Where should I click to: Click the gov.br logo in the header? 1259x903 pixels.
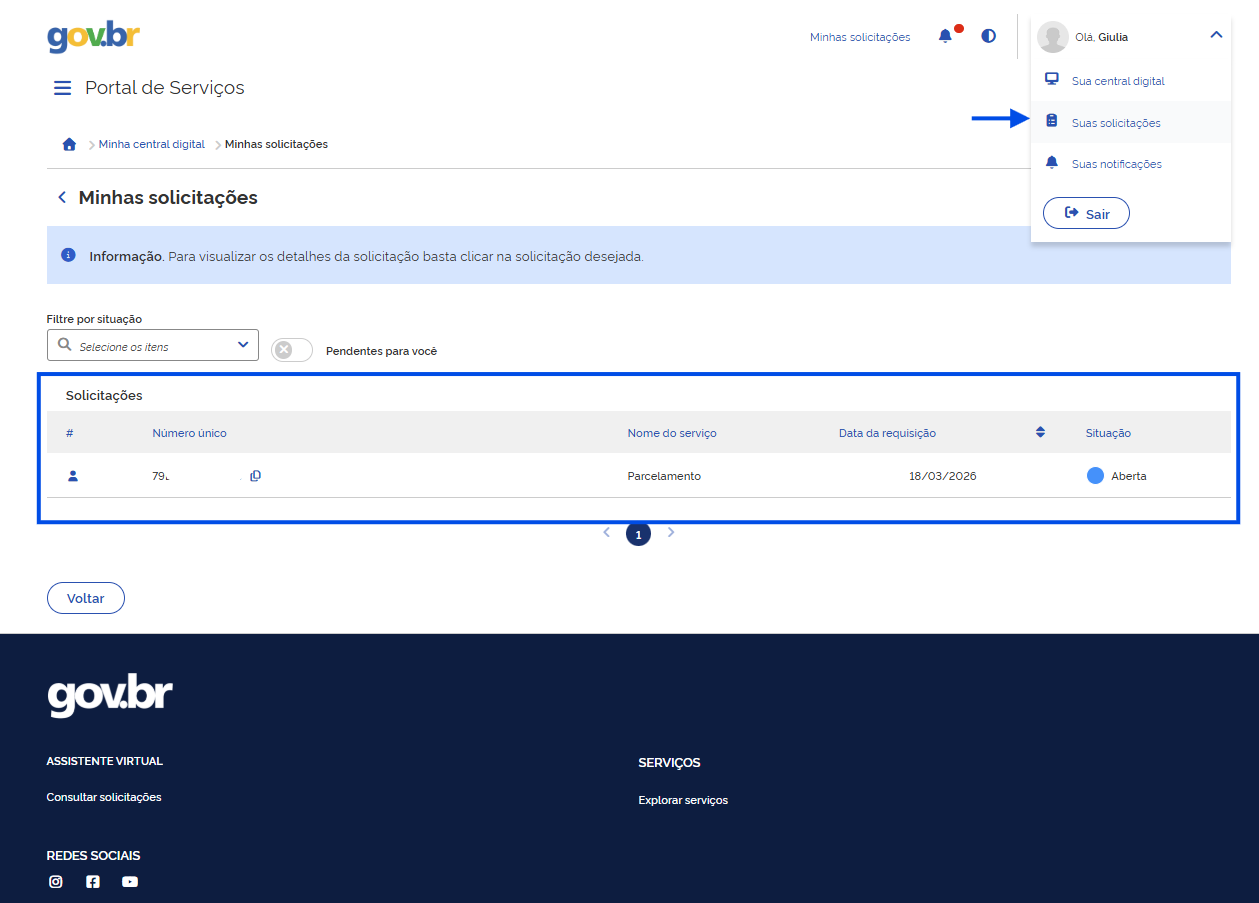click(93, 36)
